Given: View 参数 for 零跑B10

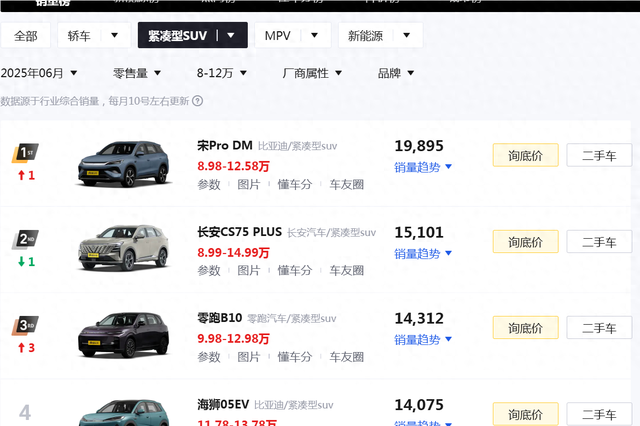Looking at the screenshot, I should click(x=209, y=357).
